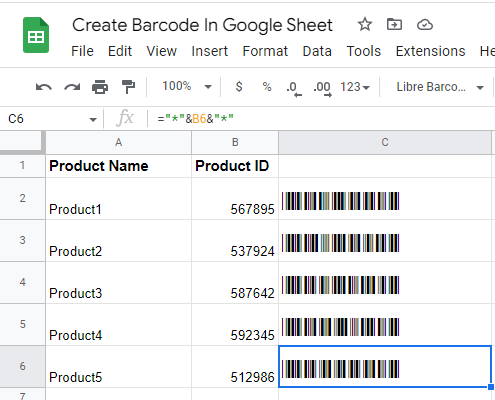The height and width of the screenshot is (400, 495).
Task: Select cell containing Product5
Action: 118,367
